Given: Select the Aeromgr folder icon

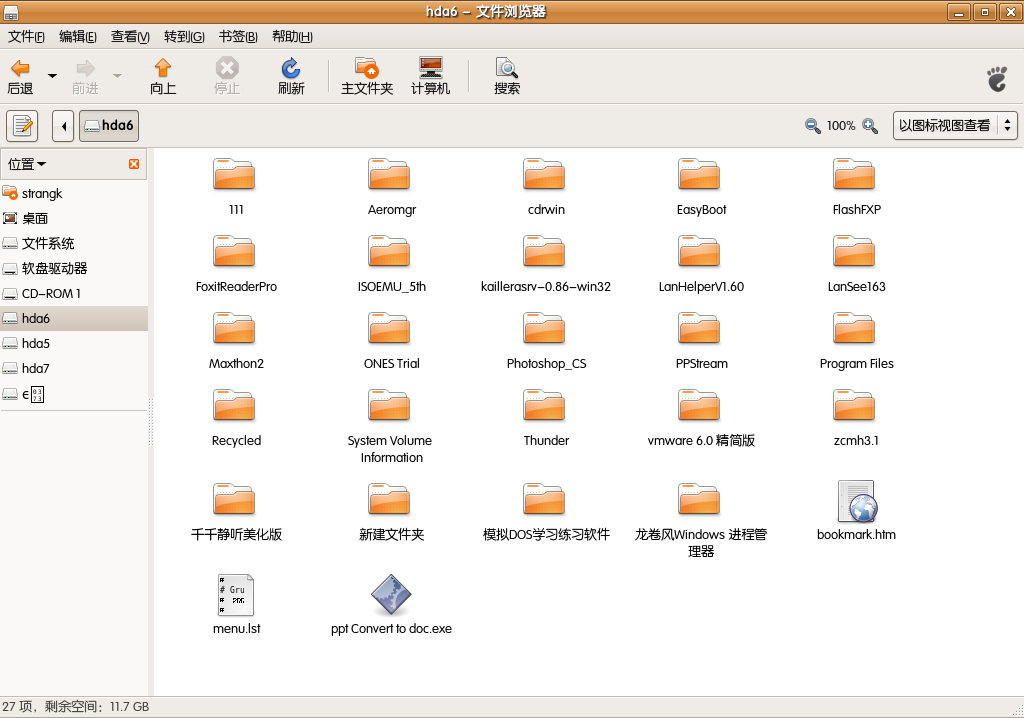Looking at the screenshot, I should coord(389,174).
